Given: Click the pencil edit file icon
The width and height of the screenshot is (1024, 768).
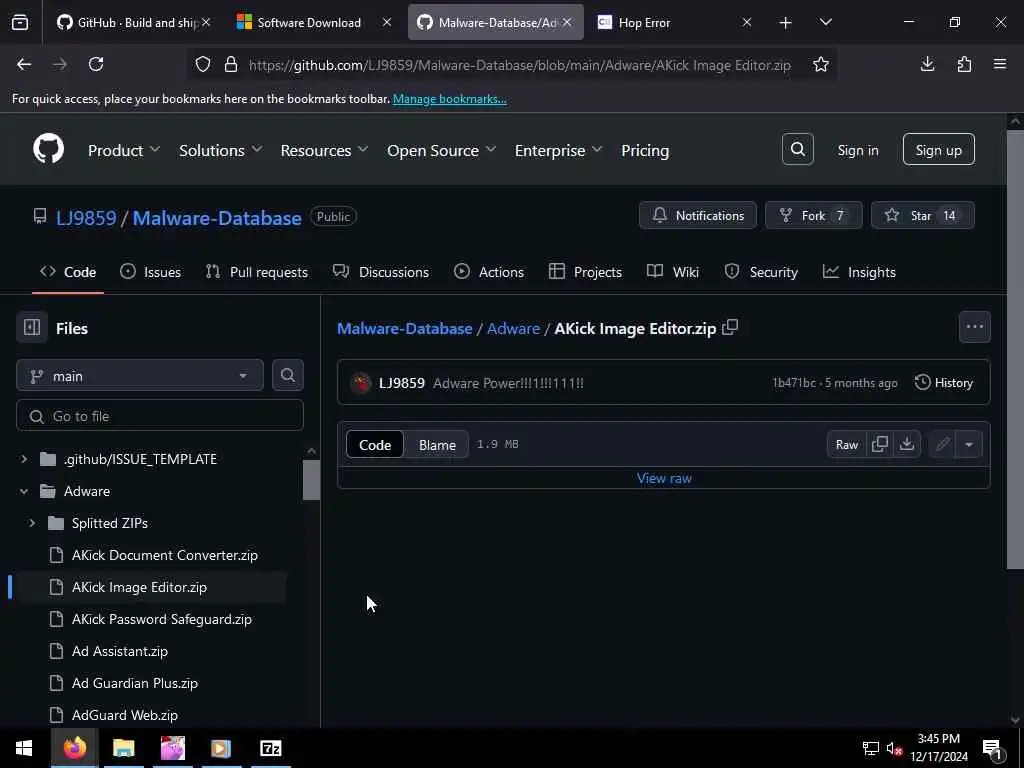Looking at the screenshot, I should 942,445.
